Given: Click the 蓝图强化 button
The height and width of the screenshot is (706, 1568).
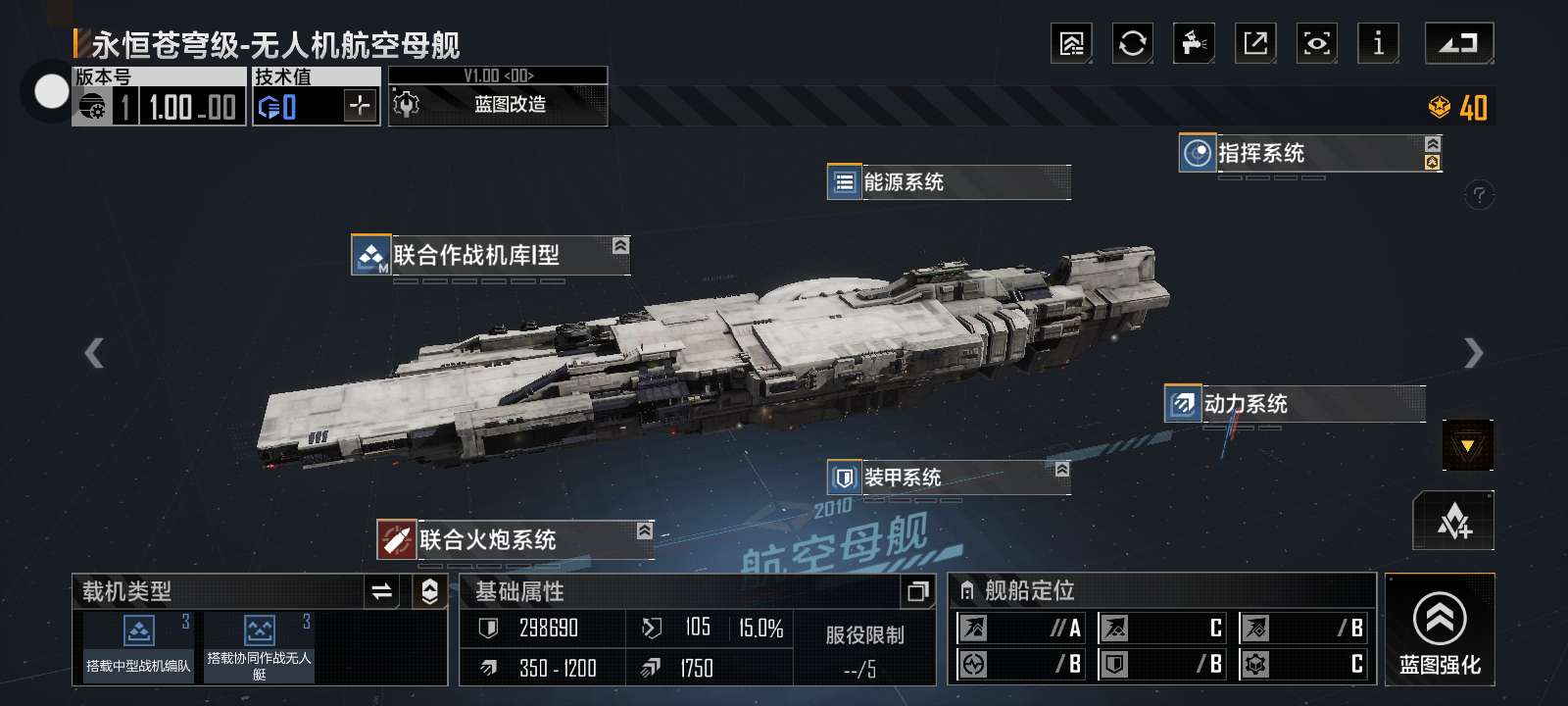Looking at the screenshot, I should pyautogui.click(x=1440, y=629).
